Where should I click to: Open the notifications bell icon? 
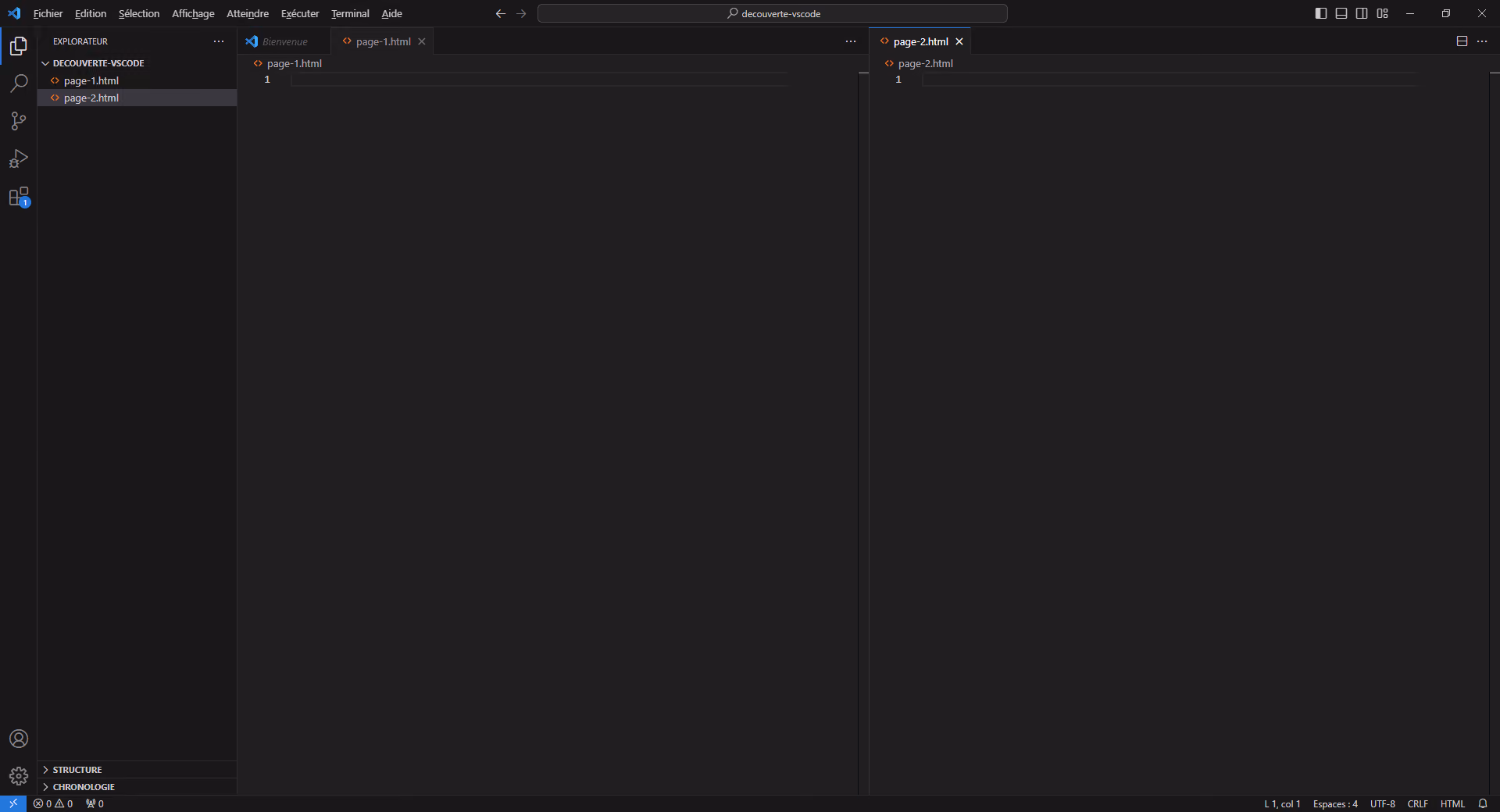coord(1483,803)
